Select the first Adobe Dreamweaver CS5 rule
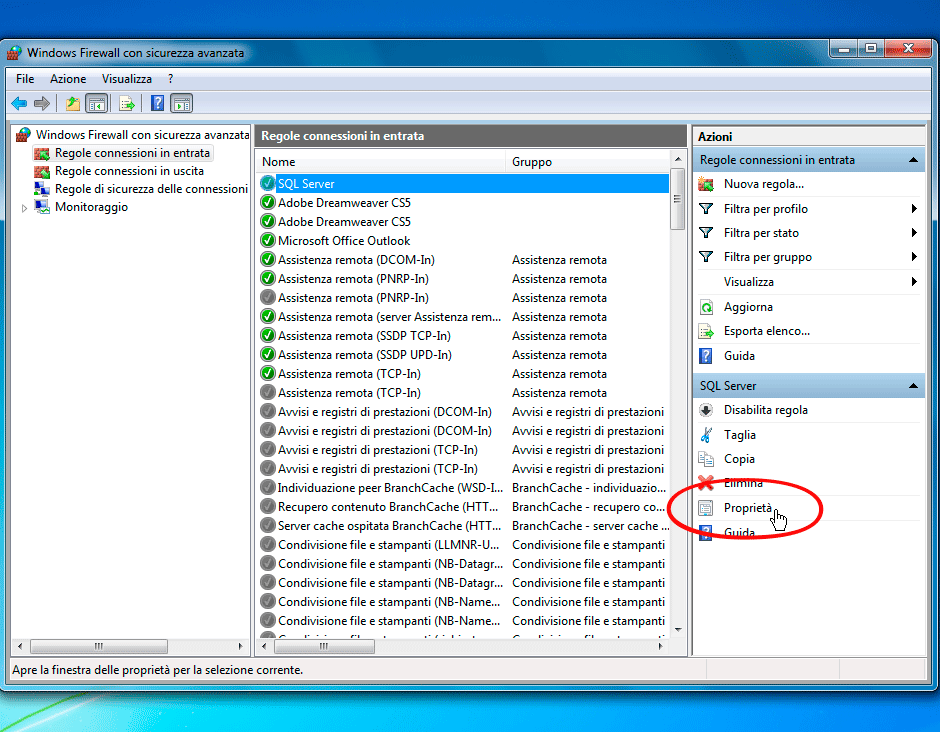940x732 pixels. (x=344, y=203)
